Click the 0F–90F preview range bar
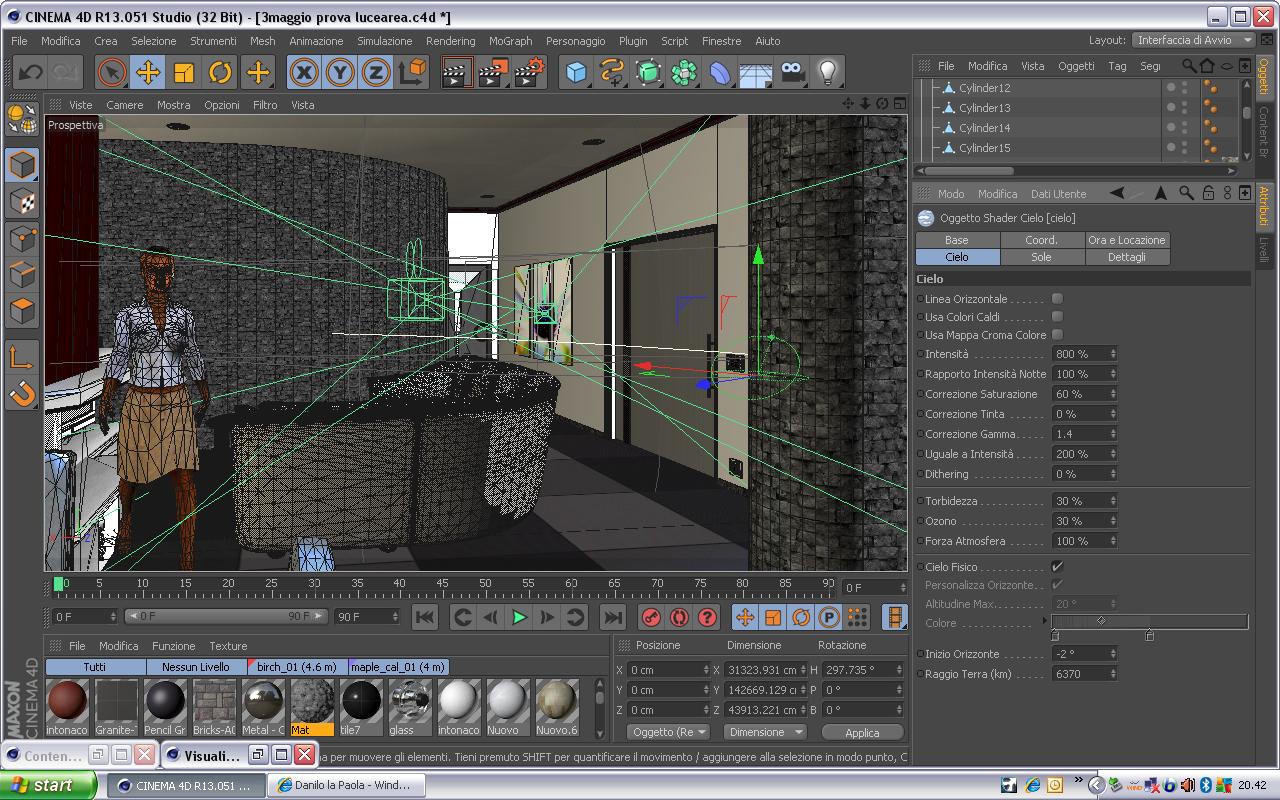 coord(226,616)
